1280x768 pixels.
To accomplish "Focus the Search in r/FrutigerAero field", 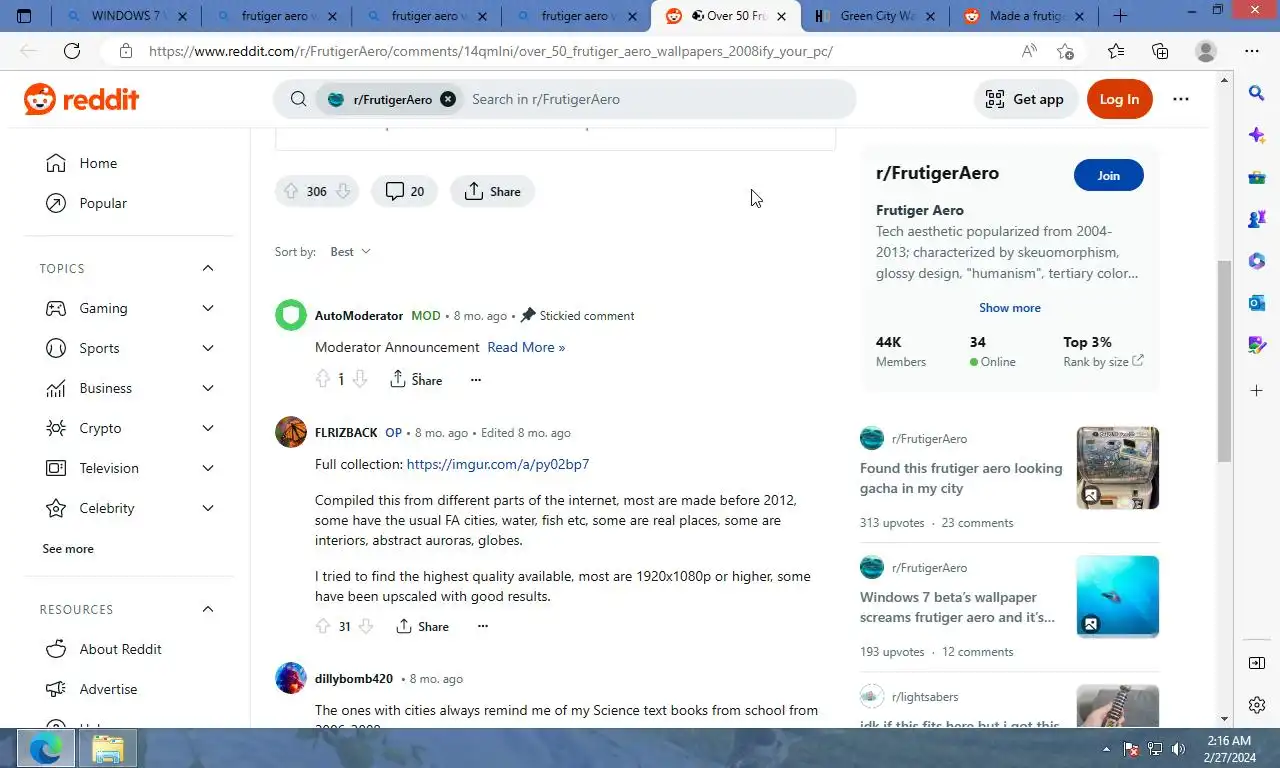I will [660, 99].
